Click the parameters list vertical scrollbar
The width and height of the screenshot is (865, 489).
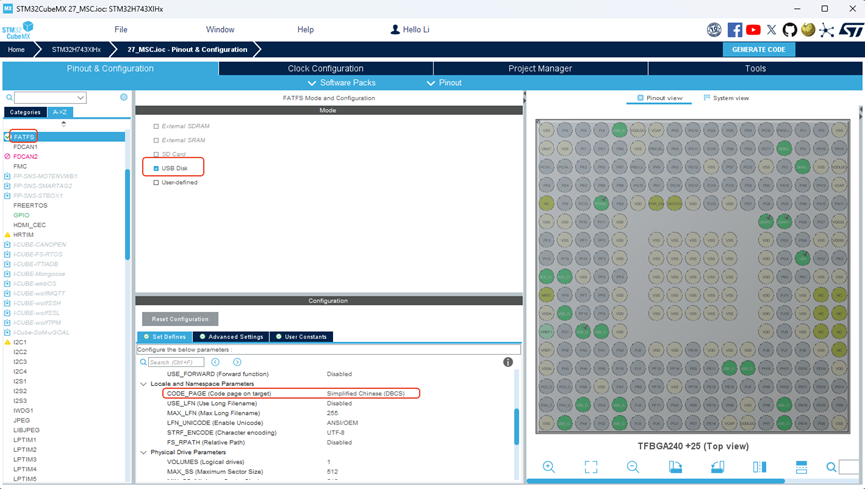[x=517, y=426]
